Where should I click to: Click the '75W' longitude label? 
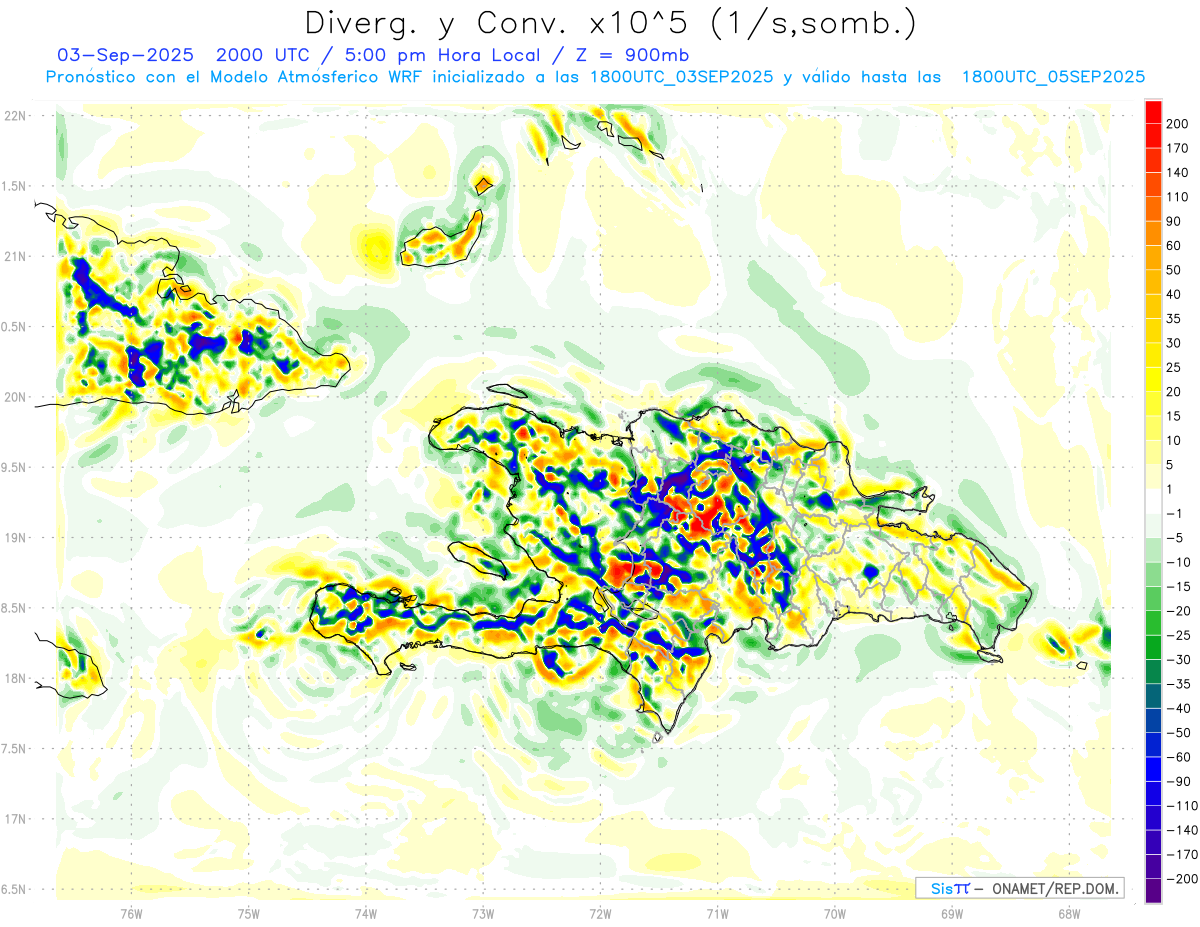point(249,914)
